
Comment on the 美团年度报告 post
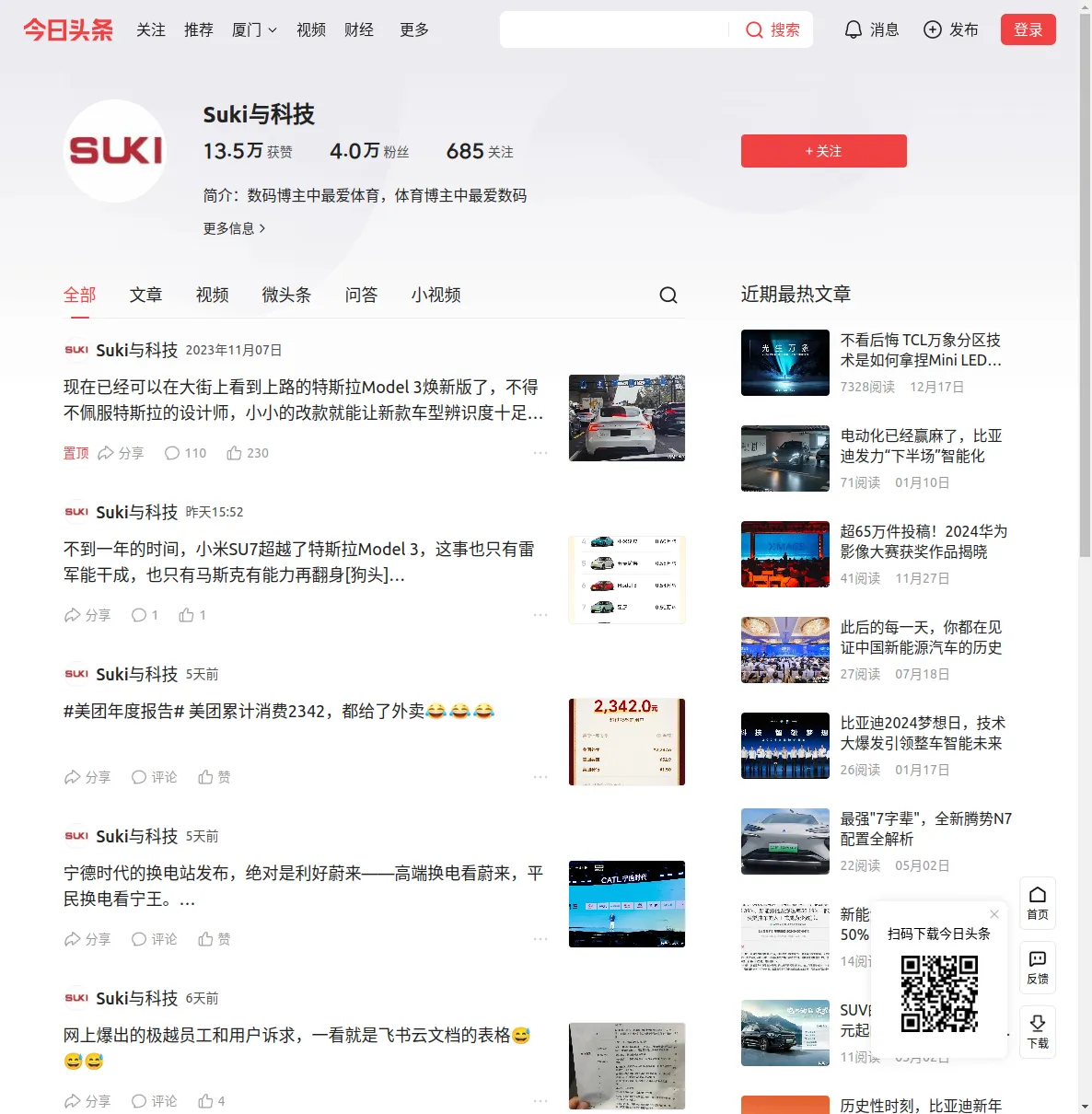tap(154, 777)
